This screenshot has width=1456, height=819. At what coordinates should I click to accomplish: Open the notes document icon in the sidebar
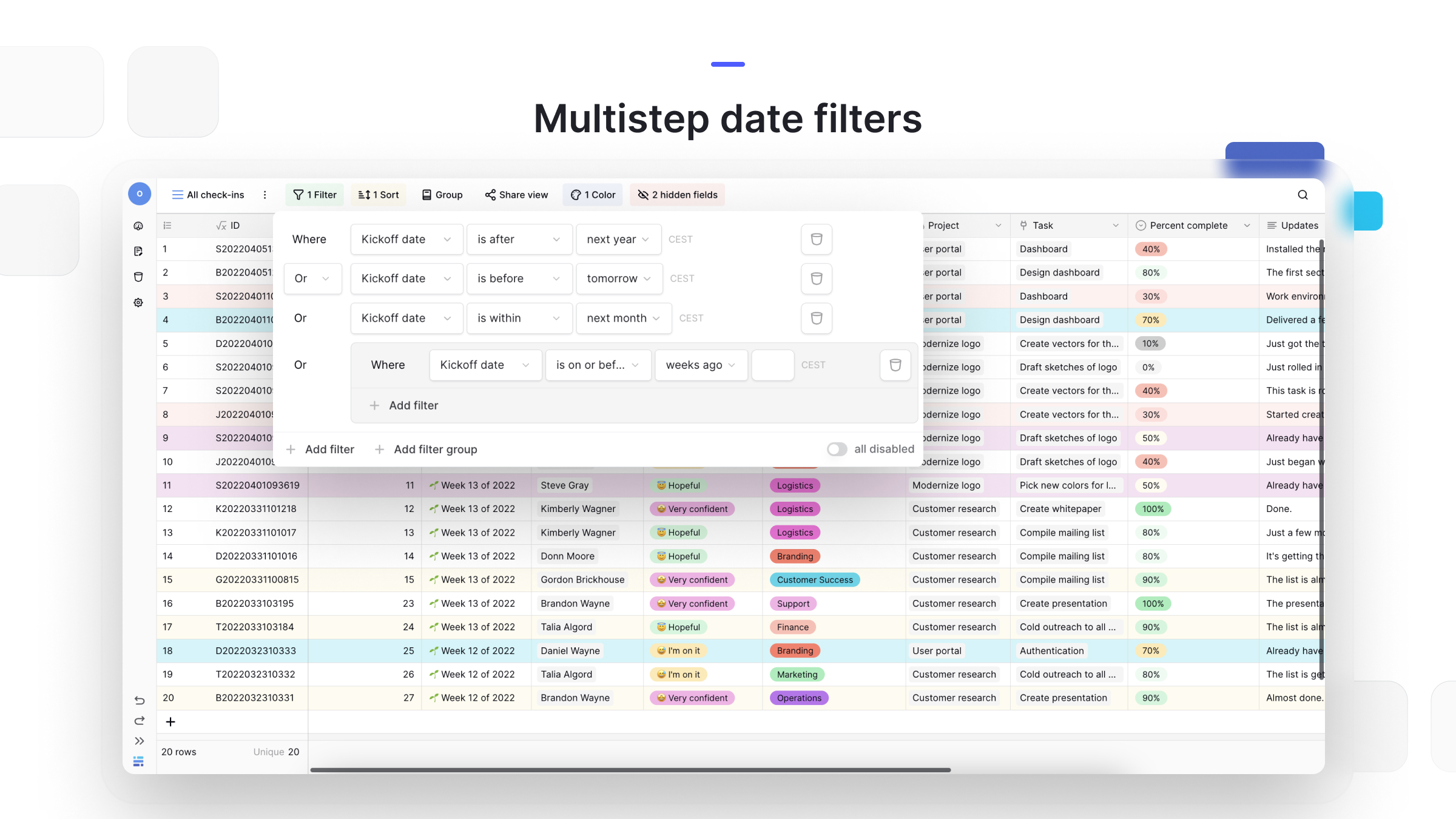(139, 251)
